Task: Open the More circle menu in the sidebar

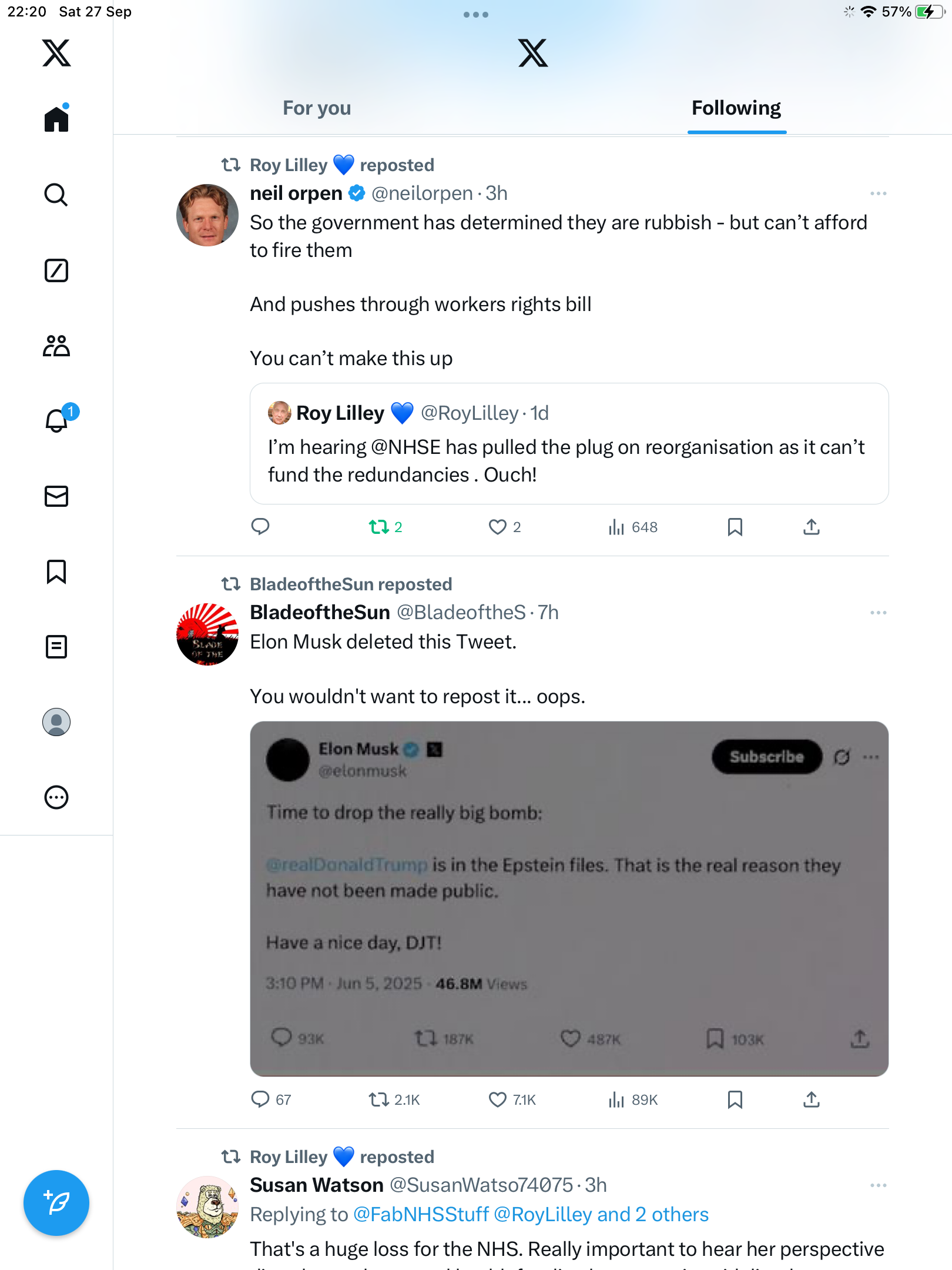Action: [56, 797]
